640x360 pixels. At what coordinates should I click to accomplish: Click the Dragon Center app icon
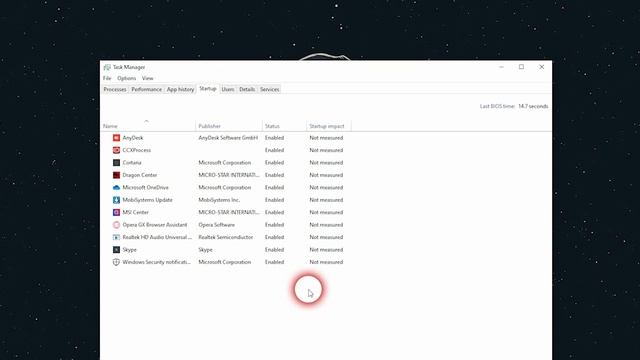tap(116, 175)
